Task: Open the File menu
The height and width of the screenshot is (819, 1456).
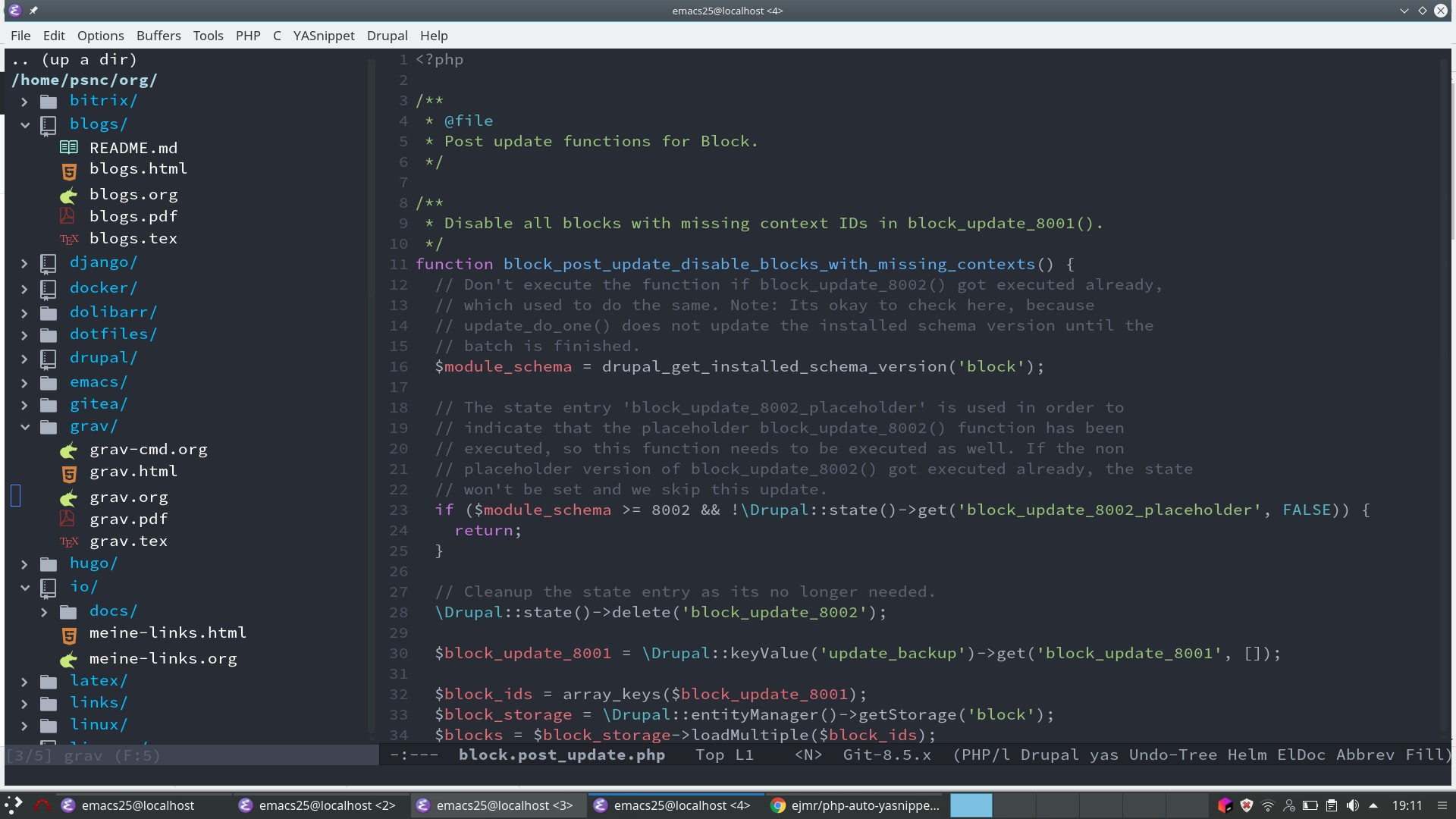Action: (20, 36)
